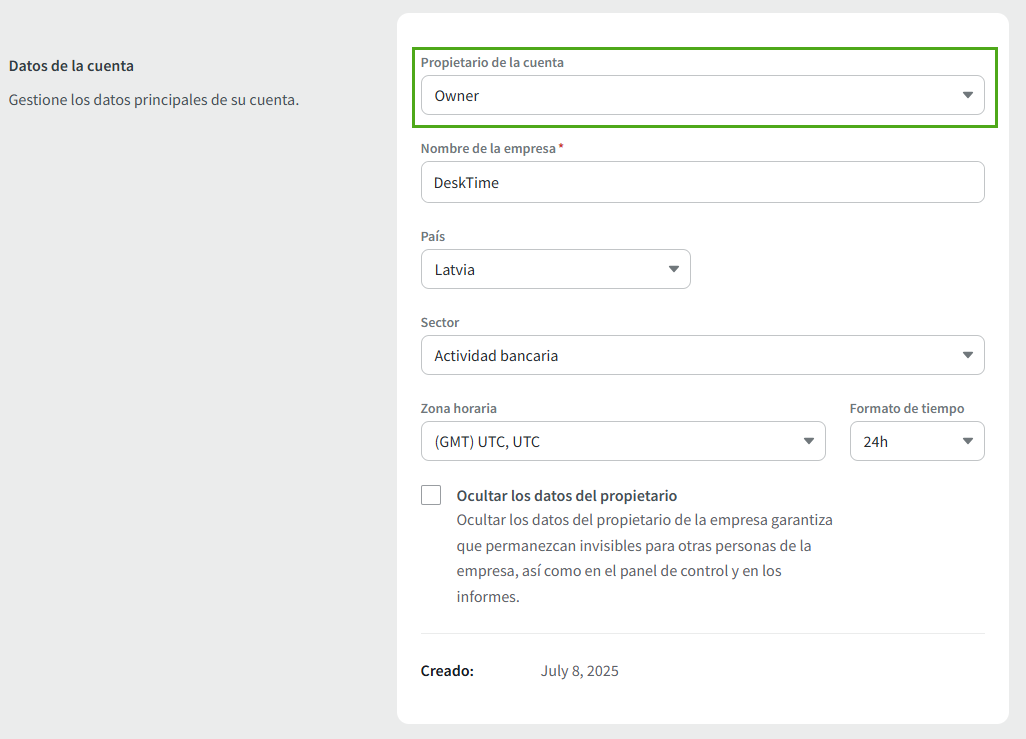This screenshot has width=1026, height=739.
Task: Click the 'Gestione los datos principales' description text
Action: [x=153, y=100]
